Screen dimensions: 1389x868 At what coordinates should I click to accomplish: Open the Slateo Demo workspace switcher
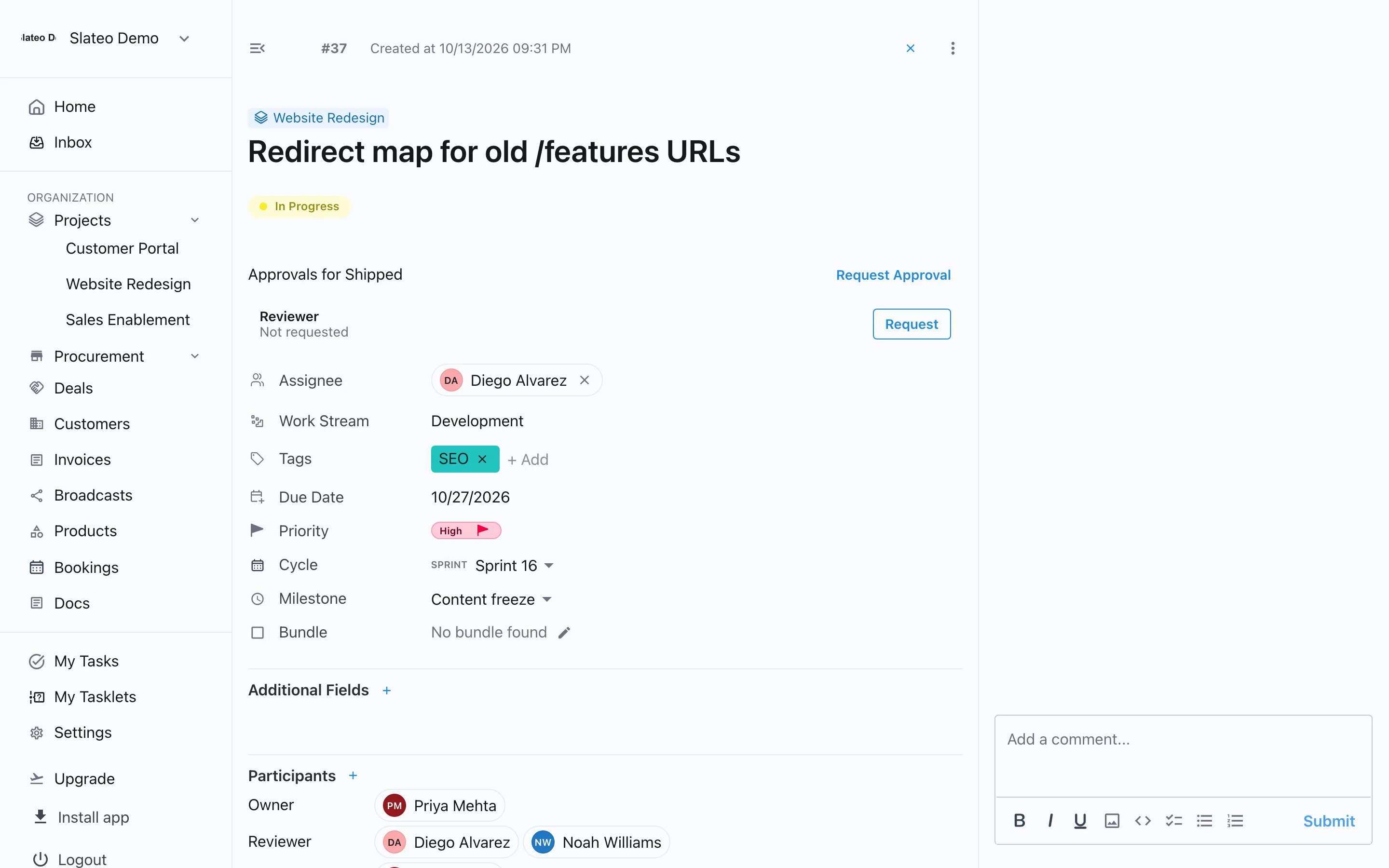[106, 38]
